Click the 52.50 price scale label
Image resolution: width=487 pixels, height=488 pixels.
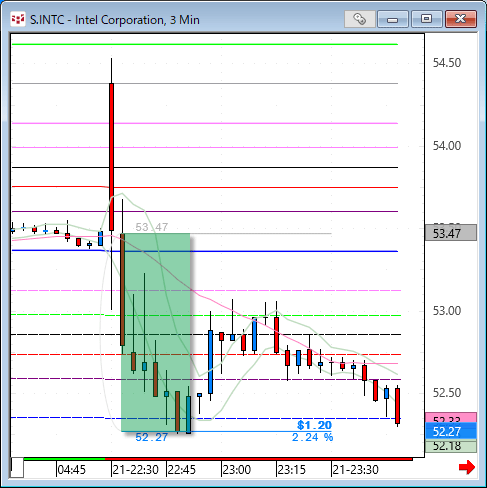(447, 393)
